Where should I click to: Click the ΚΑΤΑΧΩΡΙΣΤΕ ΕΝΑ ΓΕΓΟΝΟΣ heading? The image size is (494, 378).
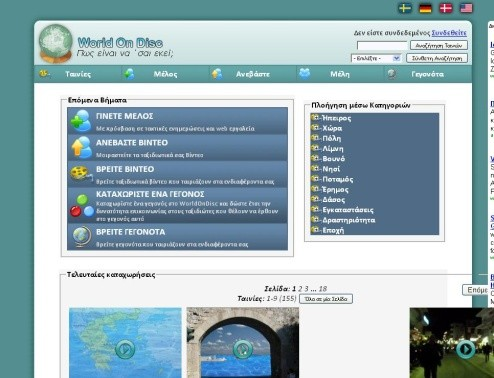150,194
